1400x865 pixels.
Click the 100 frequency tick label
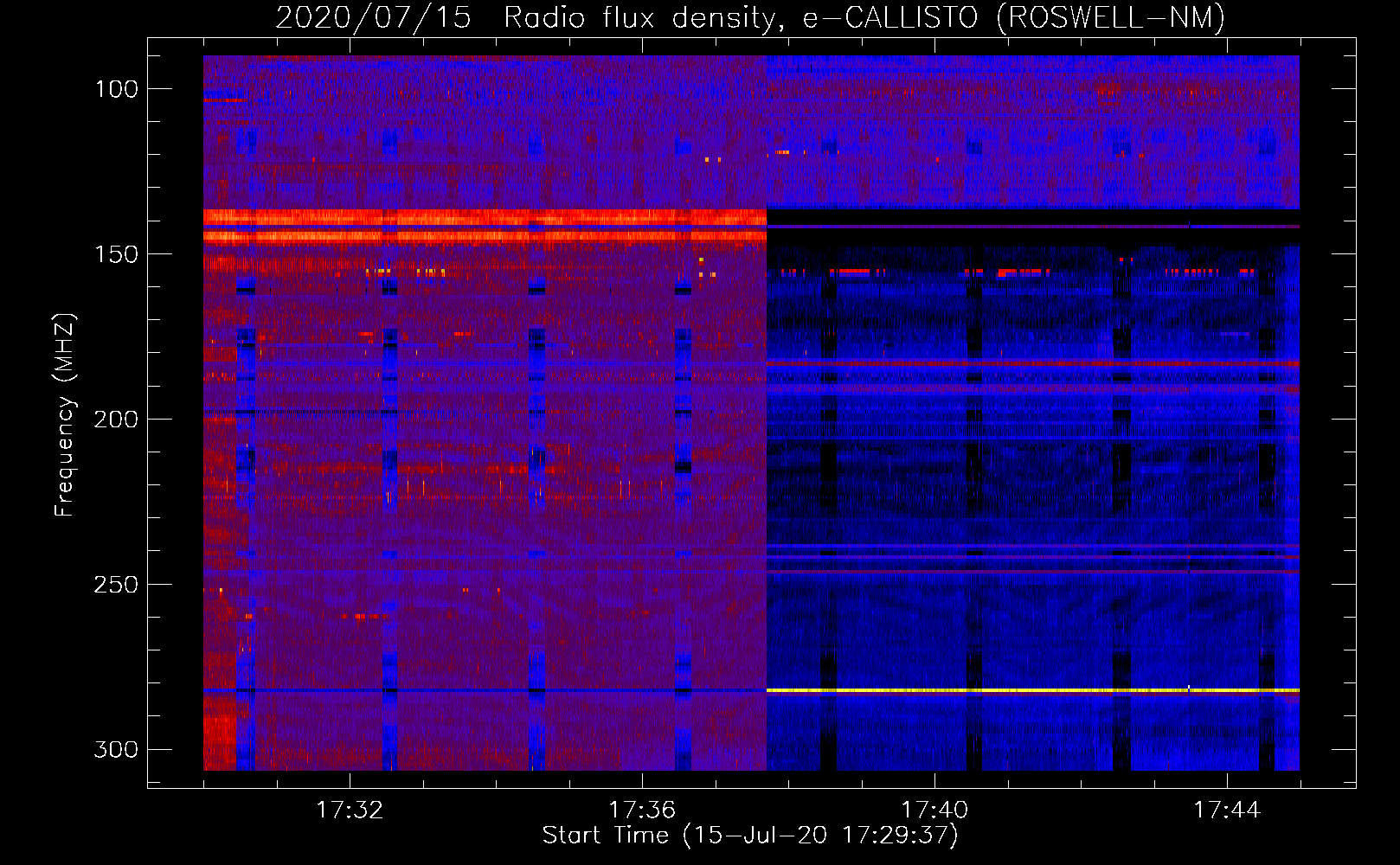point(116,89)
